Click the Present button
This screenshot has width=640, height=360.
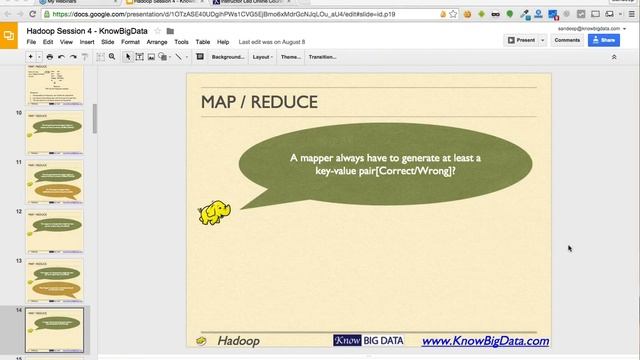pyautogui.click(x=521, y=40)
